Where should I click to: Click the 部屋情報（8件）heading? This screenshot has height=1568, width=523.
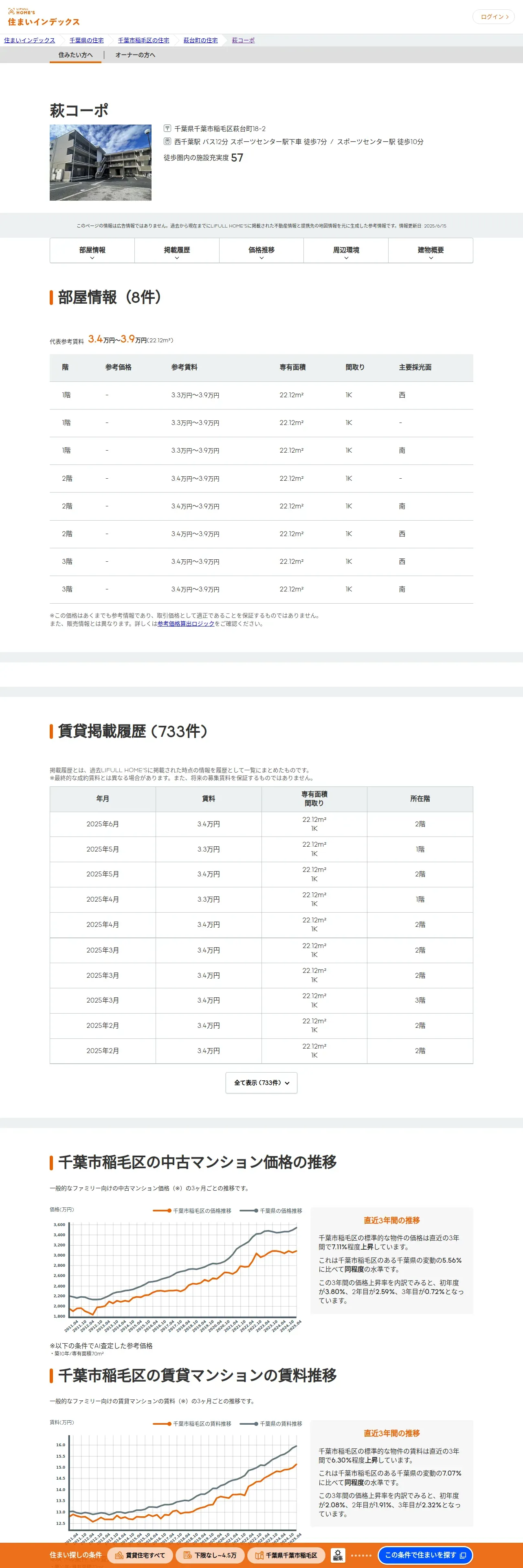110,297
